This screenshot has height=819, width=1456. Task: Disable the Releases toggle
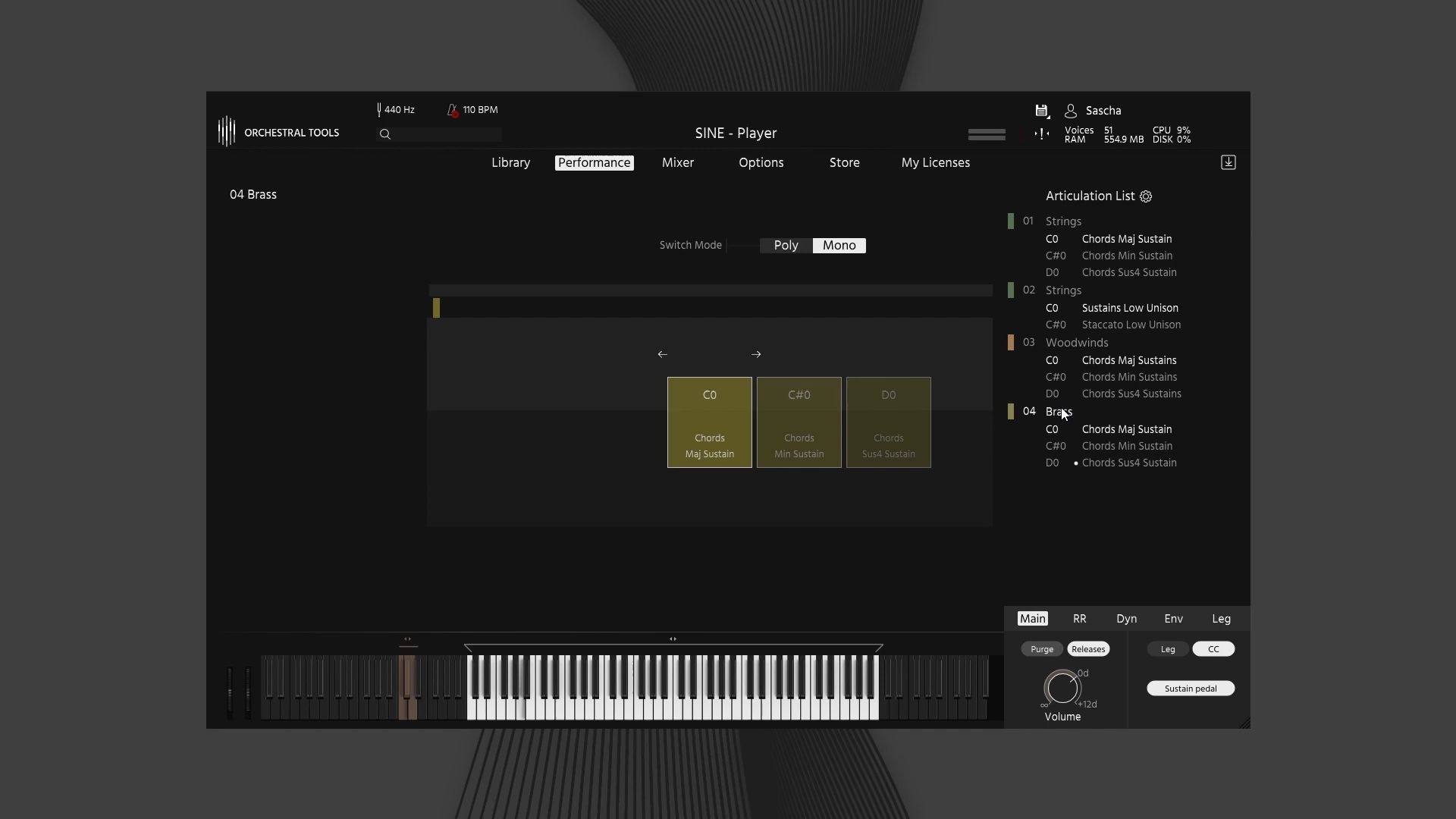(1087, 648)
